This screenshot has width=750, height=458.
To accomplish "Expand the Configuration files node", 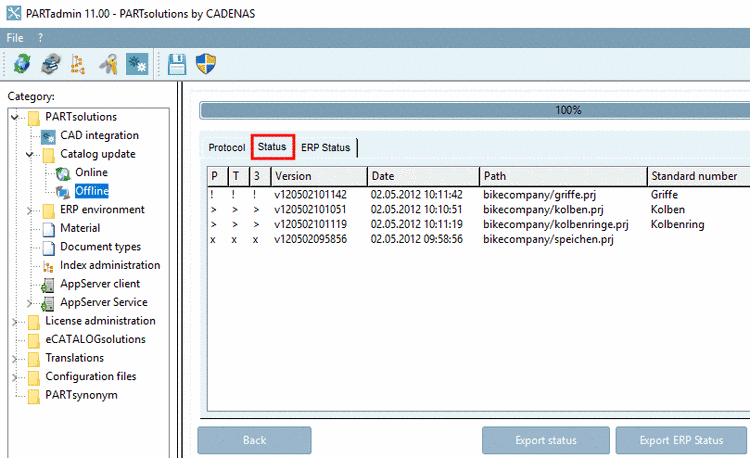I will coord(15,377).
